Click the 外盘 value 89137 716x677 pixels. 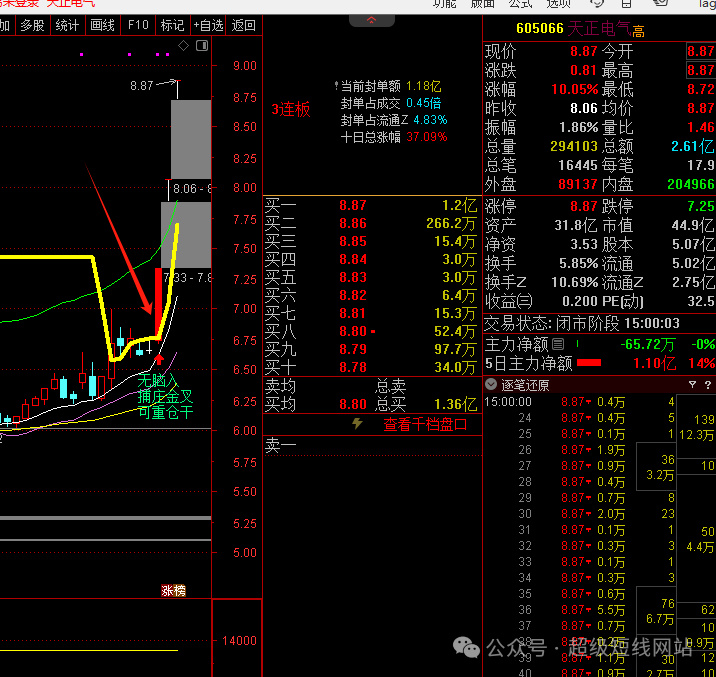[x=577, y=184]
